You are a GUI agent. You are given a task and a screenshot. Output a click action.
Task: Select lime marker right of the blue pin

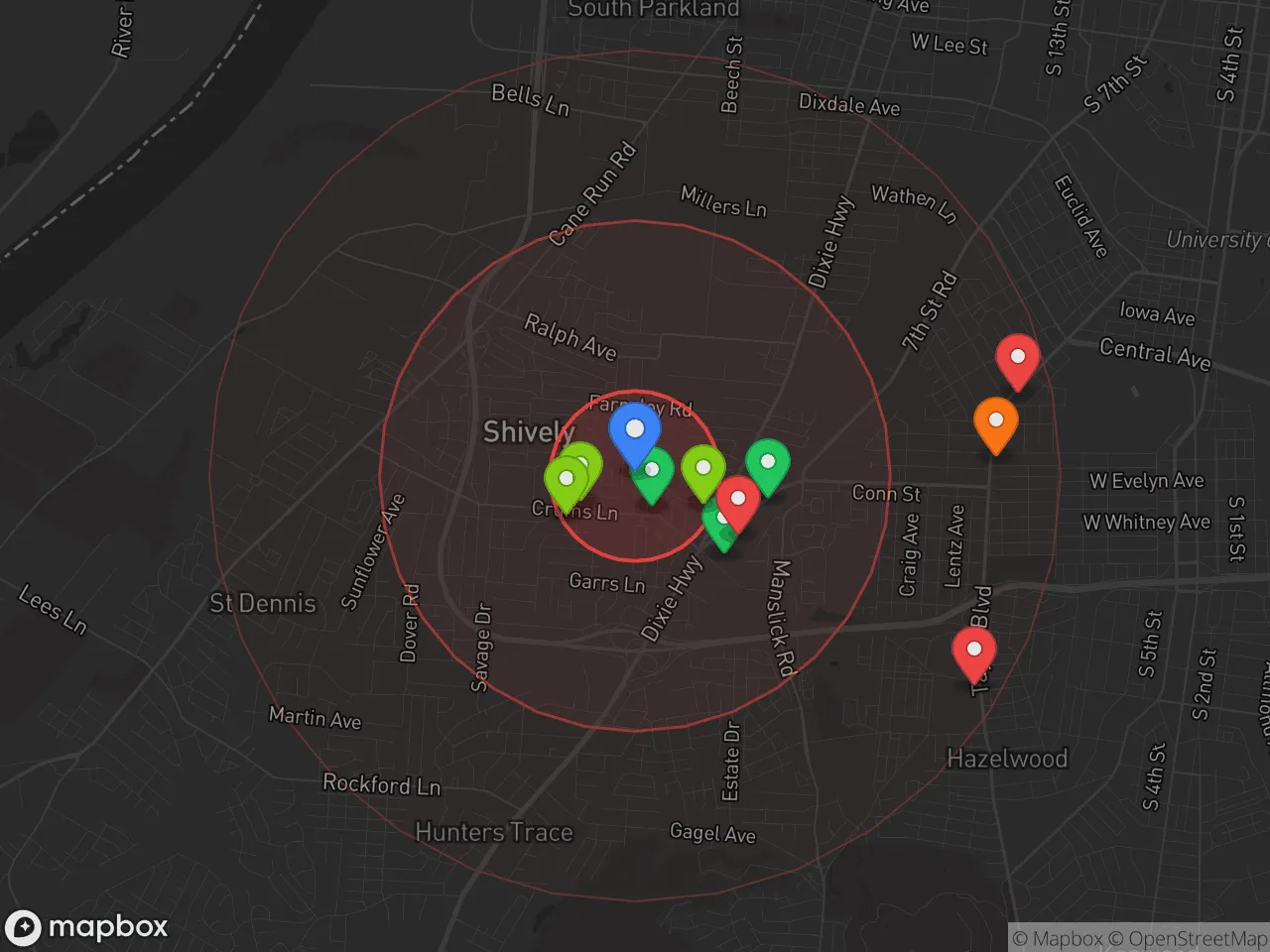(x=702, y=469)
